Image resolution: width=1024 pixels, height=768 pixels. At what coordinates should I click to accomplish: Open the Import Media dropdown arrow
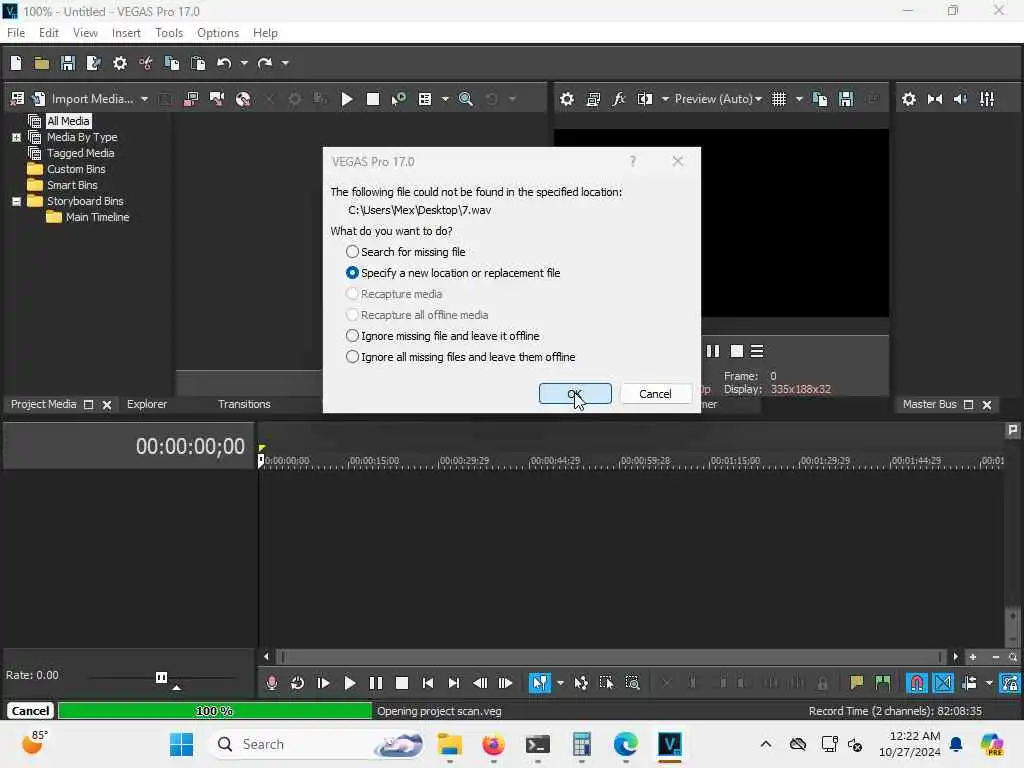pos(144,99)
